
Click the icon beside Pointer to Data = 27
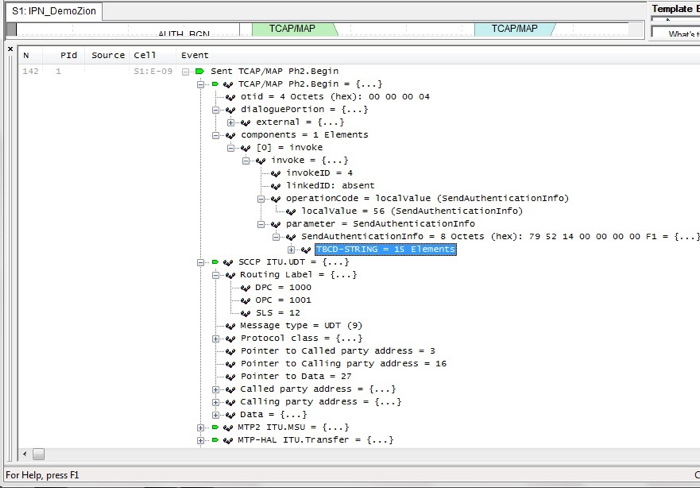230,376
